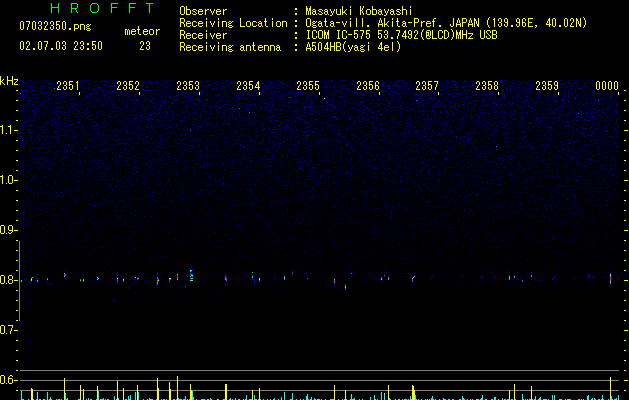This screenshot has height=400, width=629.
Task: Click the 2354 time marker
Action: [248, 86]
